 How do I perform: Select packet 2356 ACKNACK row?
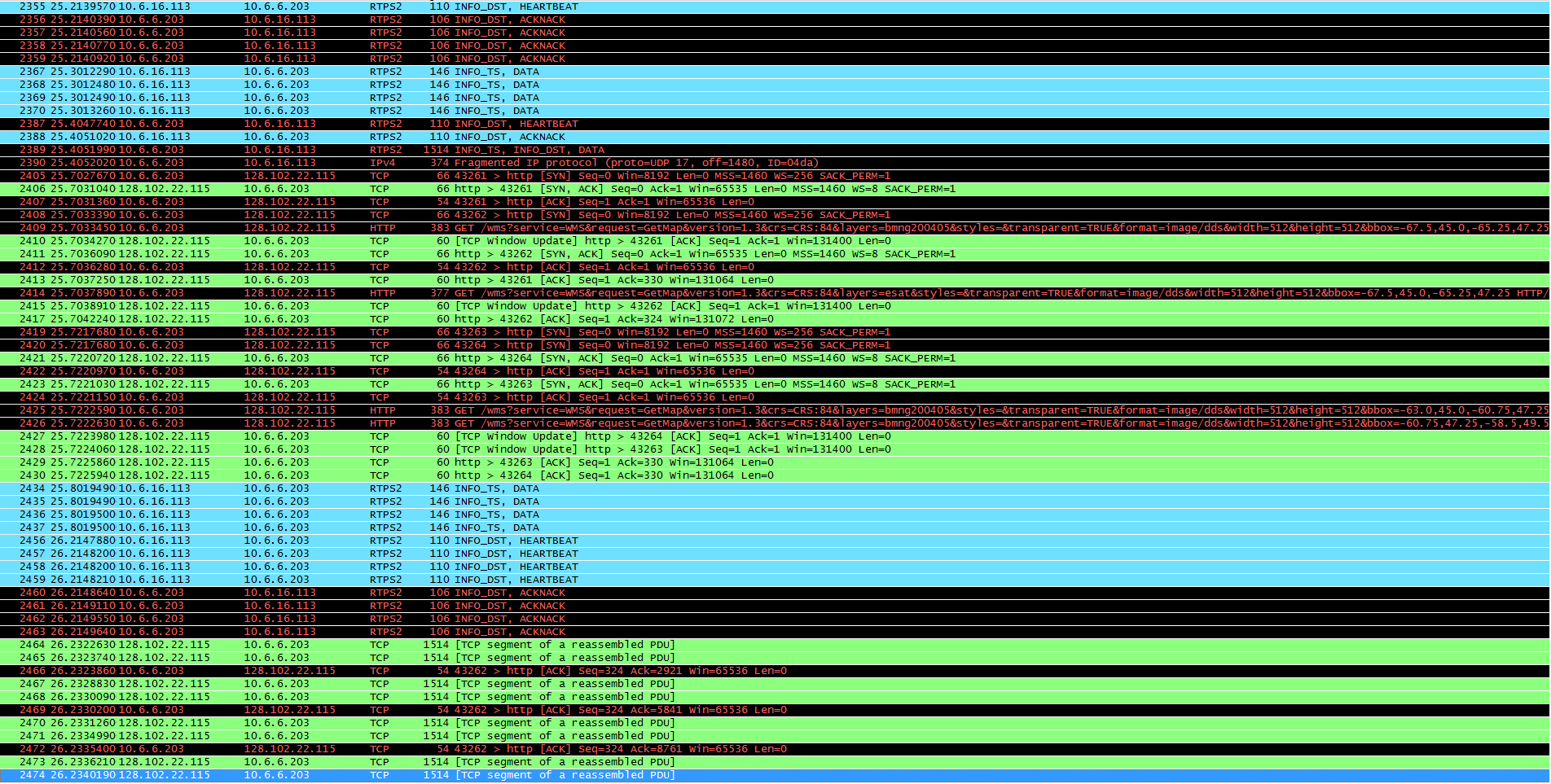(775, 20)
